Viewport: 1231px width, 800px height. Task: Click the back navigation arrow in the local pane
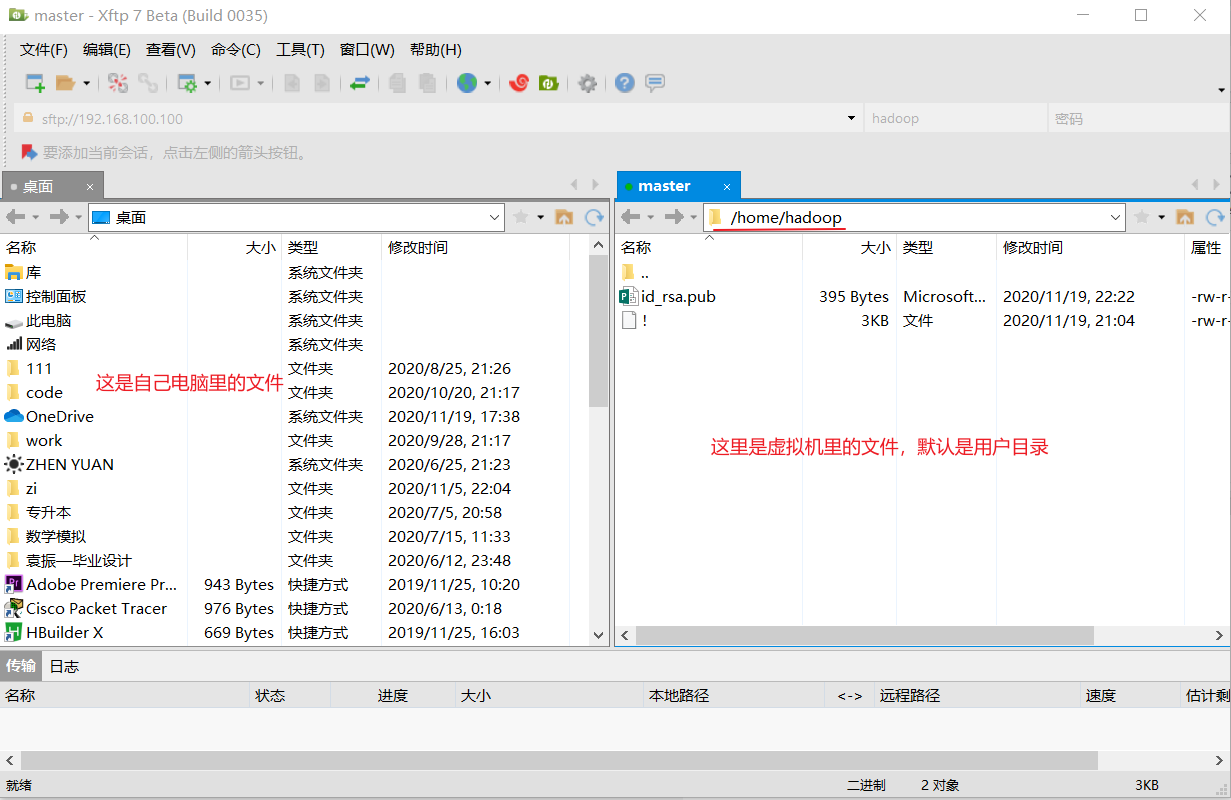coord(18,217)
